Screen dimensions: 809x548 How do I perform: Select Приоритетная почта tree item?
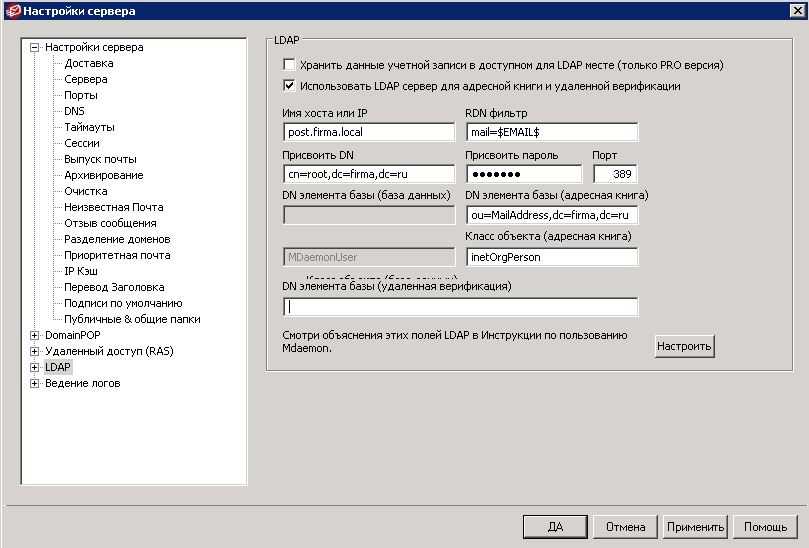(x=117, y=255)
